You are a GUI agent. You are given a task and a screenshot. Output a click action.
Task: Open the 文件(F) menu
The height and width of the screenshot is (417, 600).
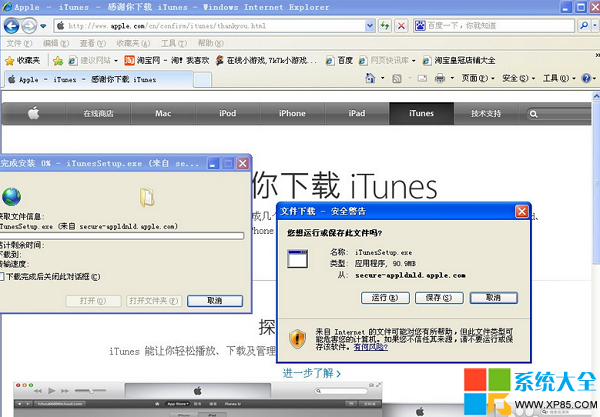(19, 43)
